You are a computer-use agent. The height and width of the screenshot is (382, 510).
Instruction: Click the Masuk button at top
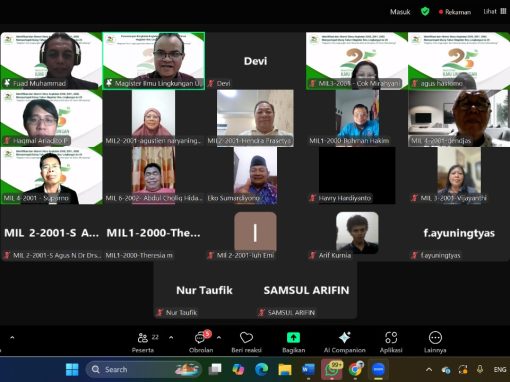click(x=400, y=12)
